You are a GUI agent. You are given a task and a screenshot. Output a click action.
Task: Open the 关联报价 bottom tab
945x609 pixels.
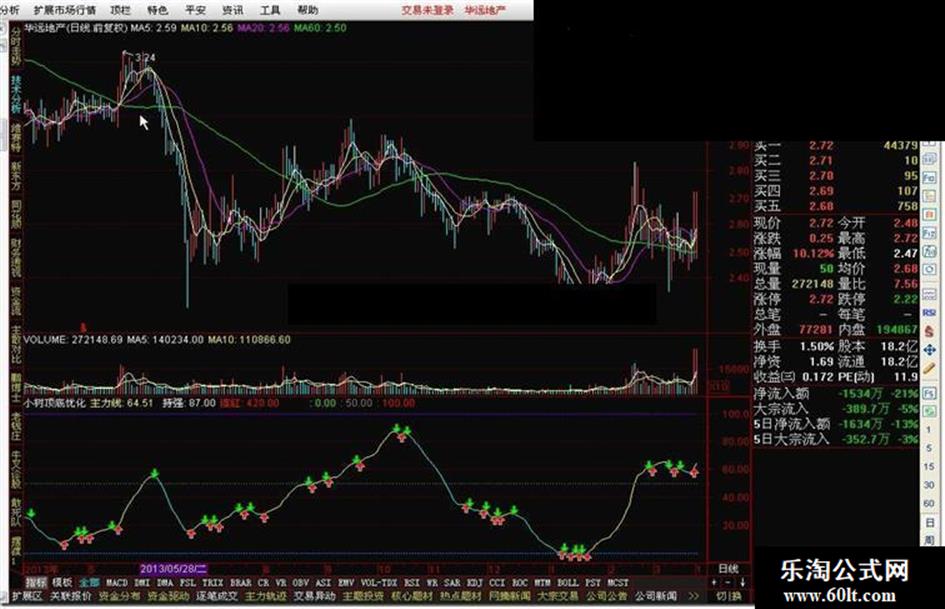71,596
